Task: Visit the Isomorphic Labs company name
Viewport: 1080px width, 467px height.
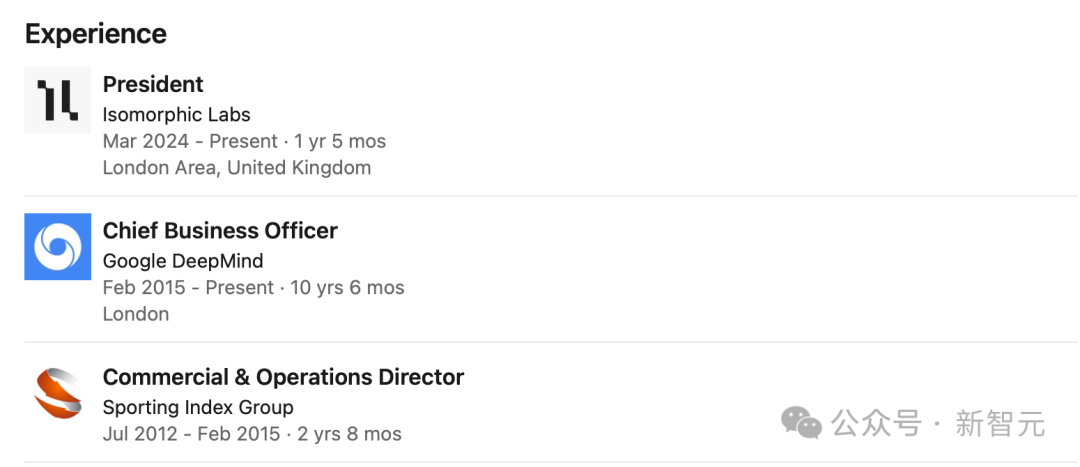Action: click(176, 114)
